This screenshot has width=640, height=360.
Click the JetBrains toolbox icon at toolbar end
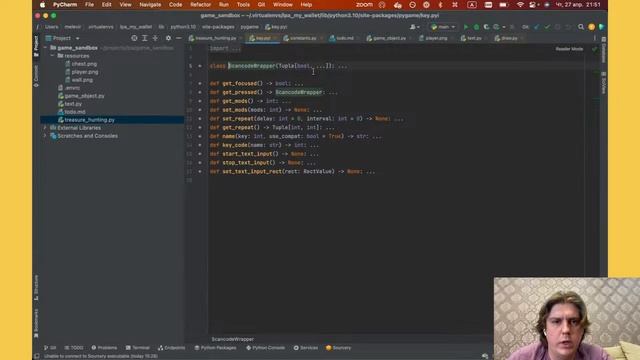pyautogui.click(x=602, y=27)
